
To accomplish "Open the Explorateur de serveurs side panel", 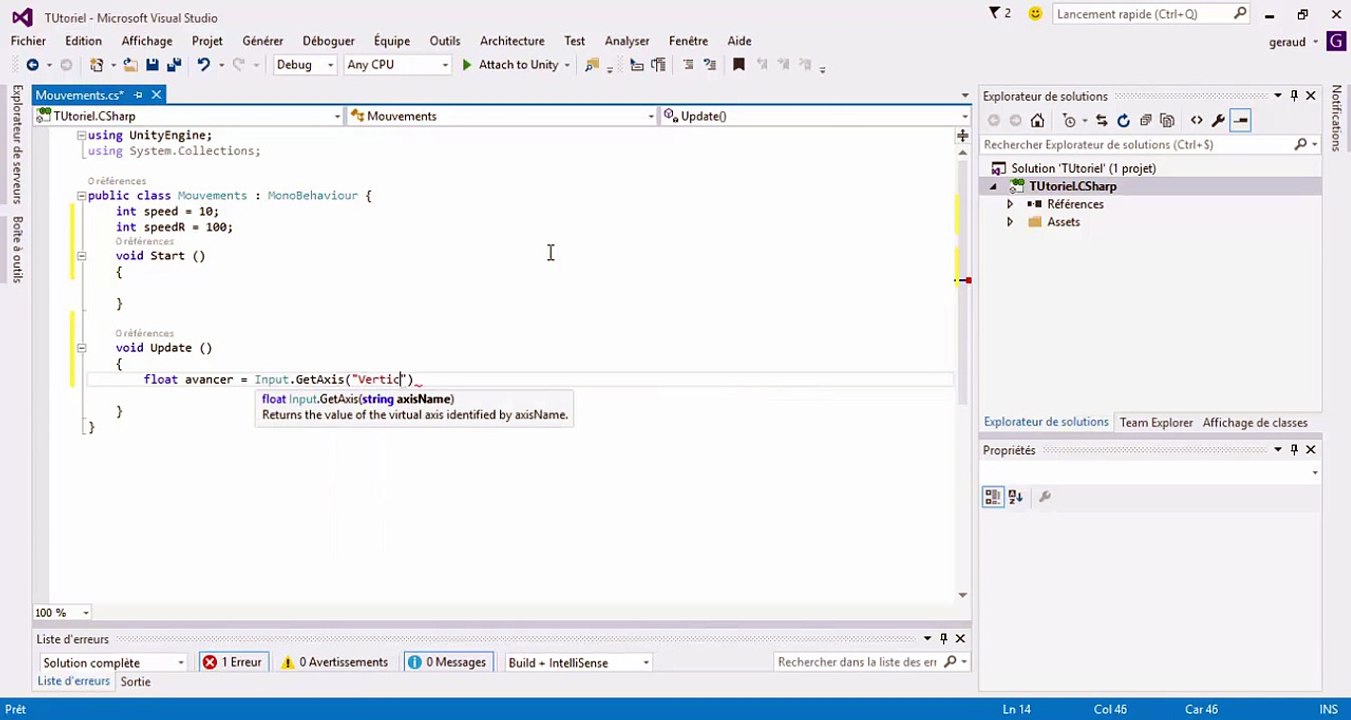I will (17, 144).
